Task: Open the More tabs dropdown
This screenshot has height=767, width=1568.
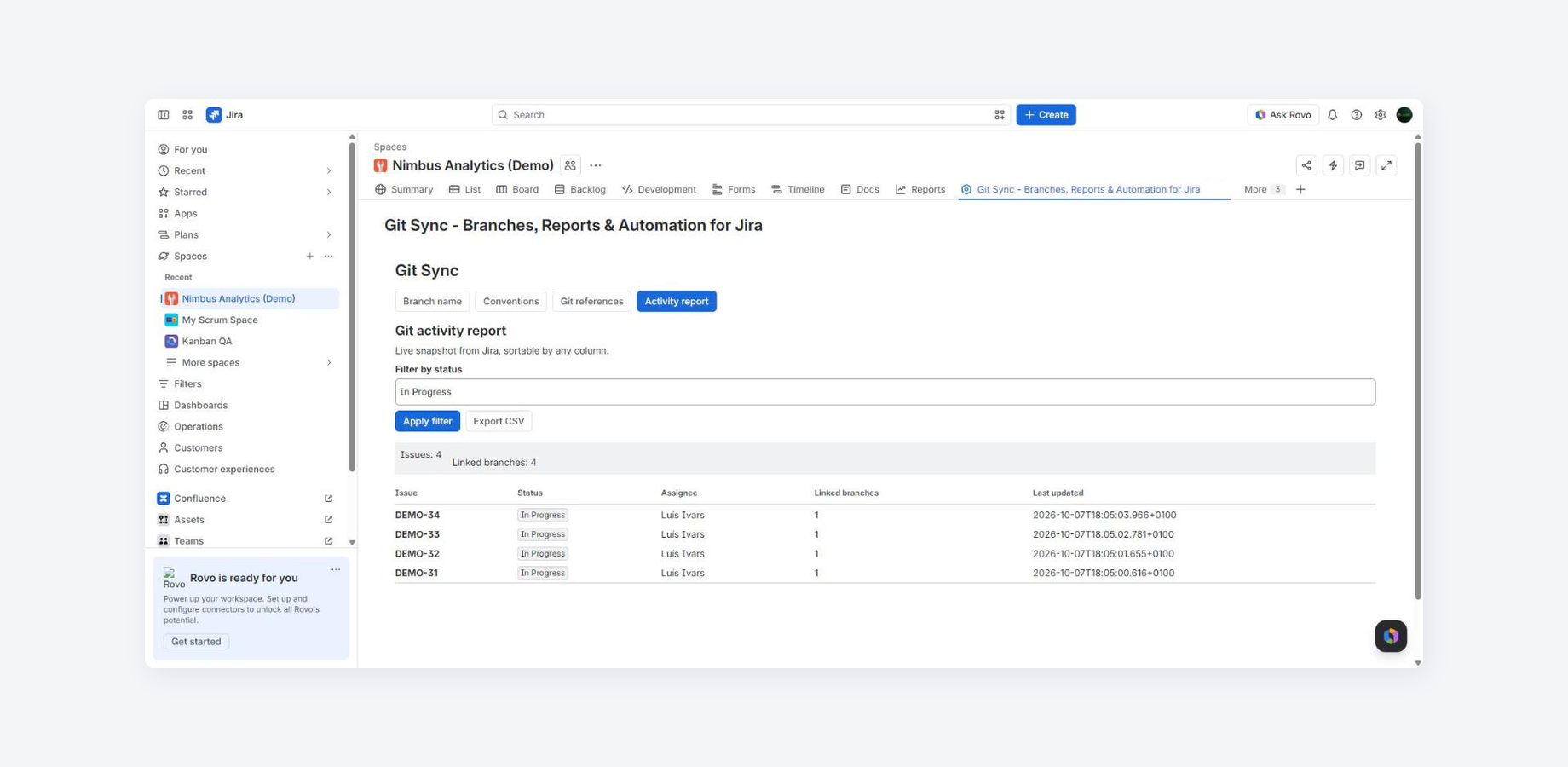Action: coord(1263,189)
